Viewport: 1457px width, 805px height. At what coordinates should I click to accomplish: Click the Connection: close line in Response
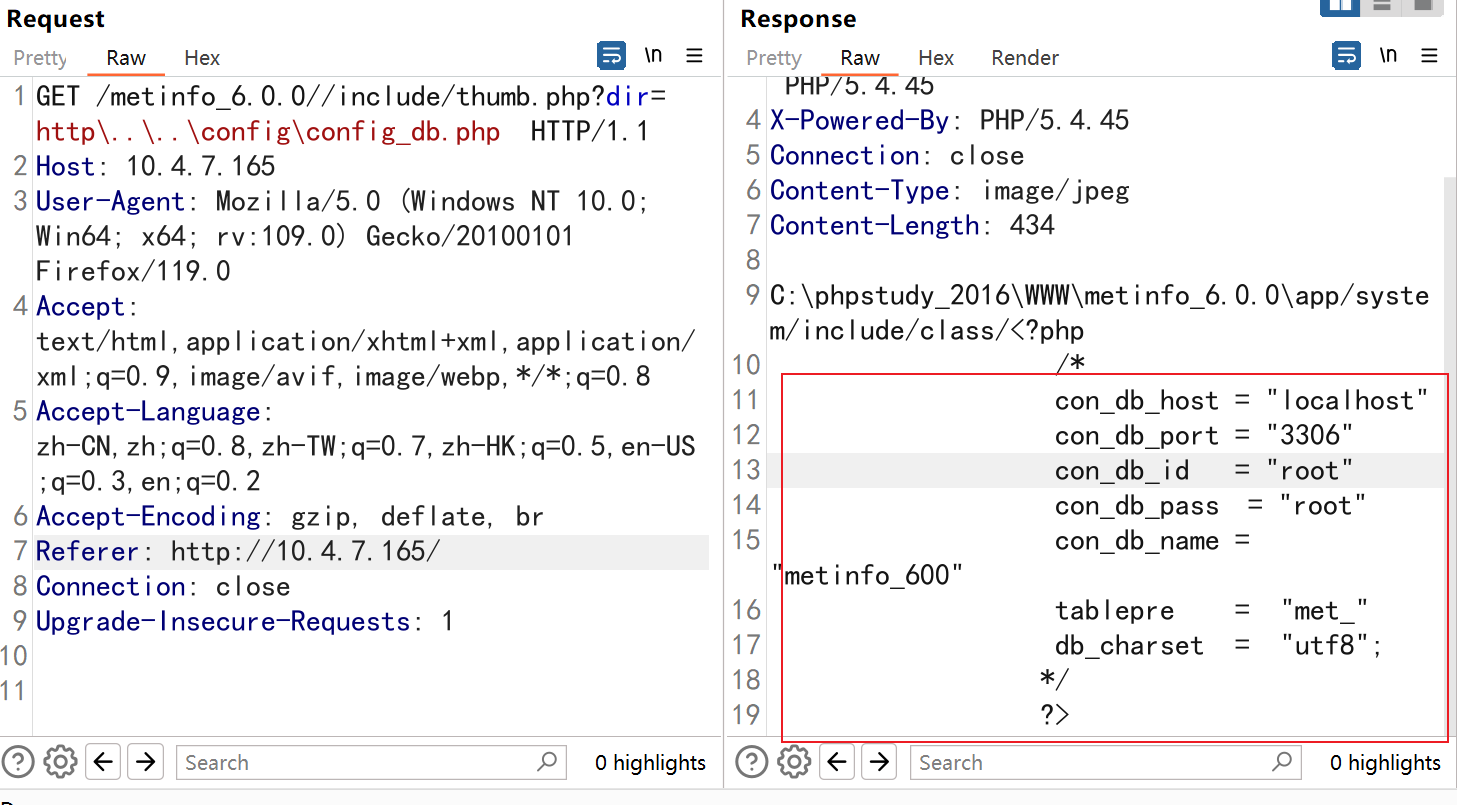coord(897,156)
